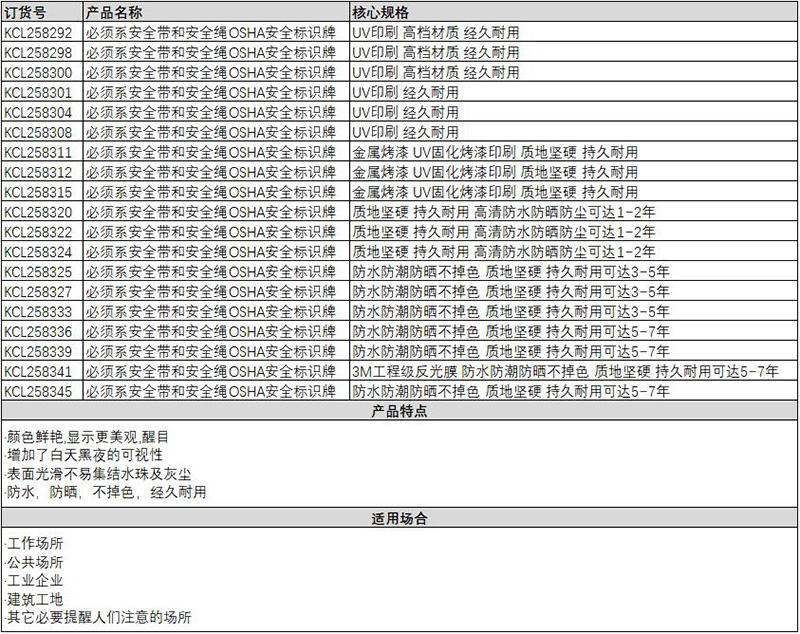Click the 工作场所 list entry
800x634 pixels.
point(35,543)
